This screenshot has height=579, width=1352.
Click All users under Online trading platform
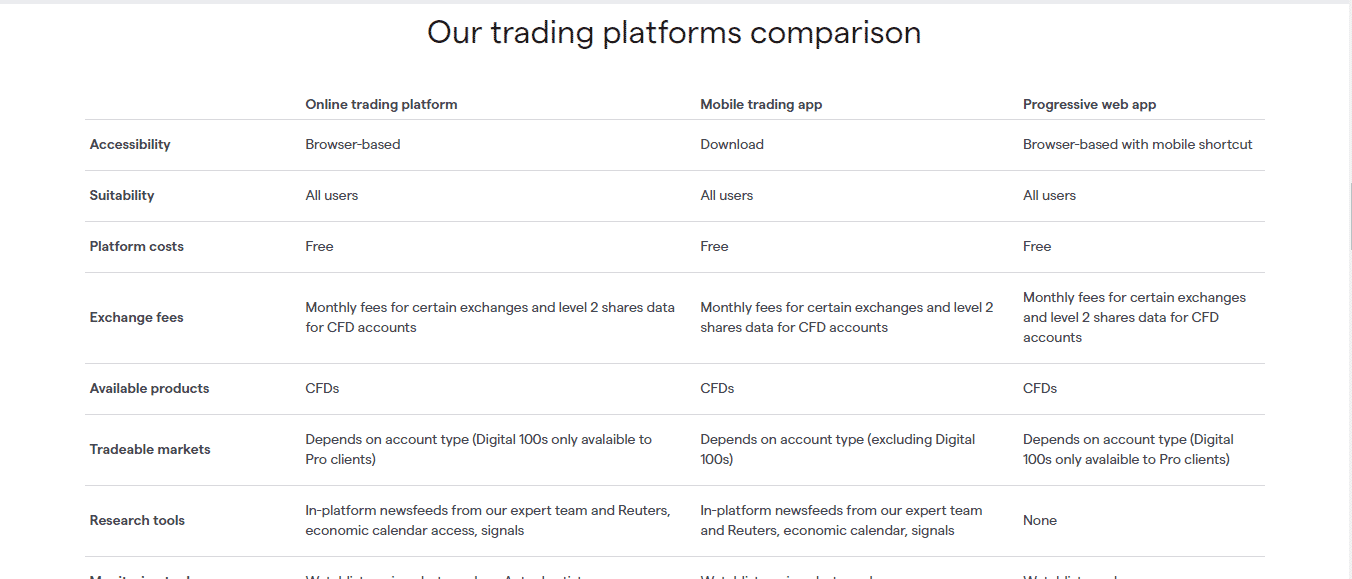(332, 195)
